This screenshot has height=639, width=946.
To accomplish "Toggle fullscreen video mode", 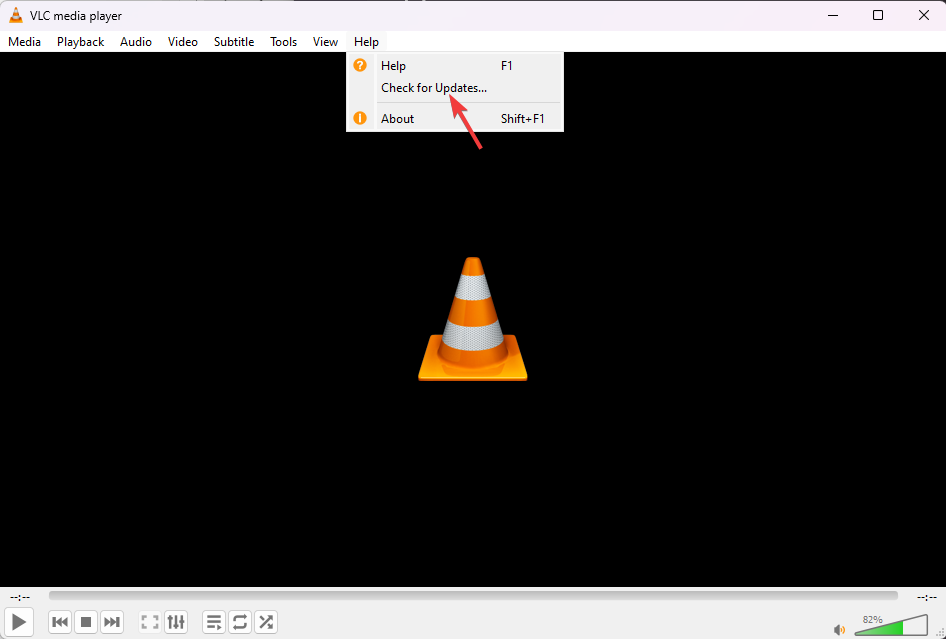I will [150, 622].
